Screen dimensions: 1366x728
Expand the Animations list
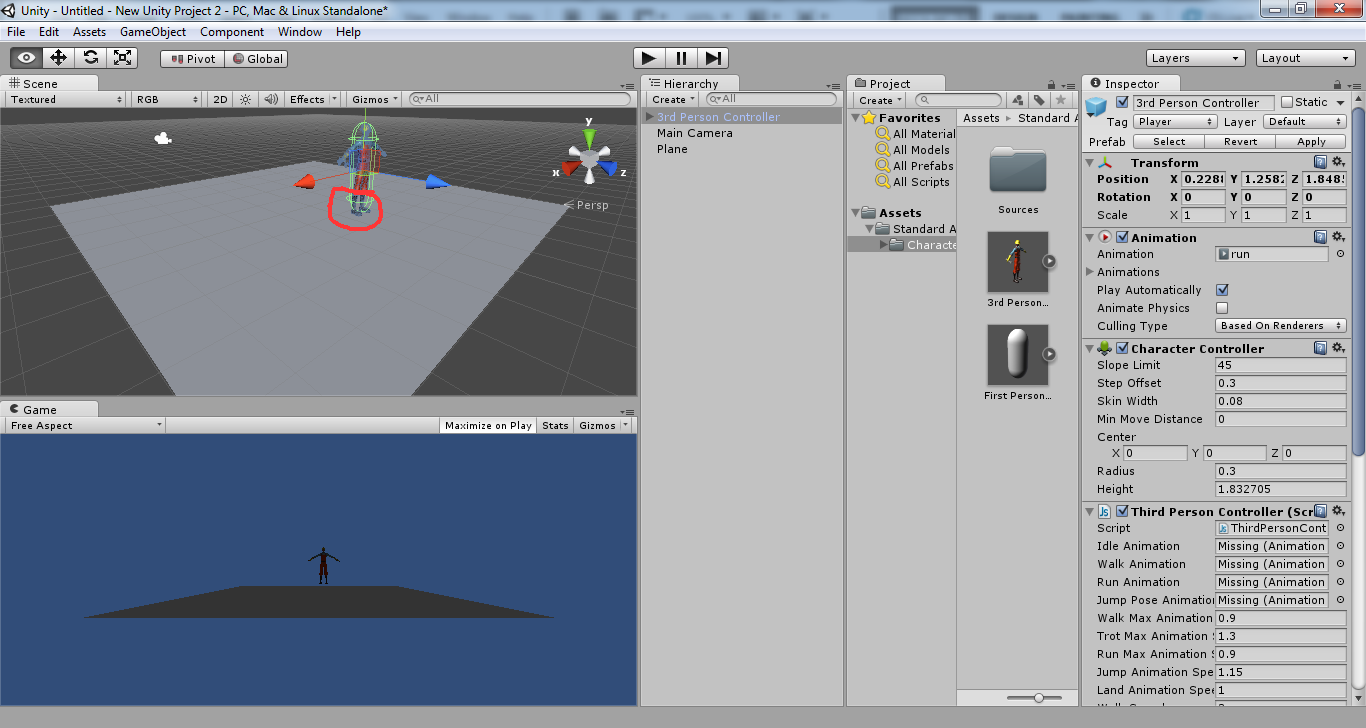tap(1091, 272)
